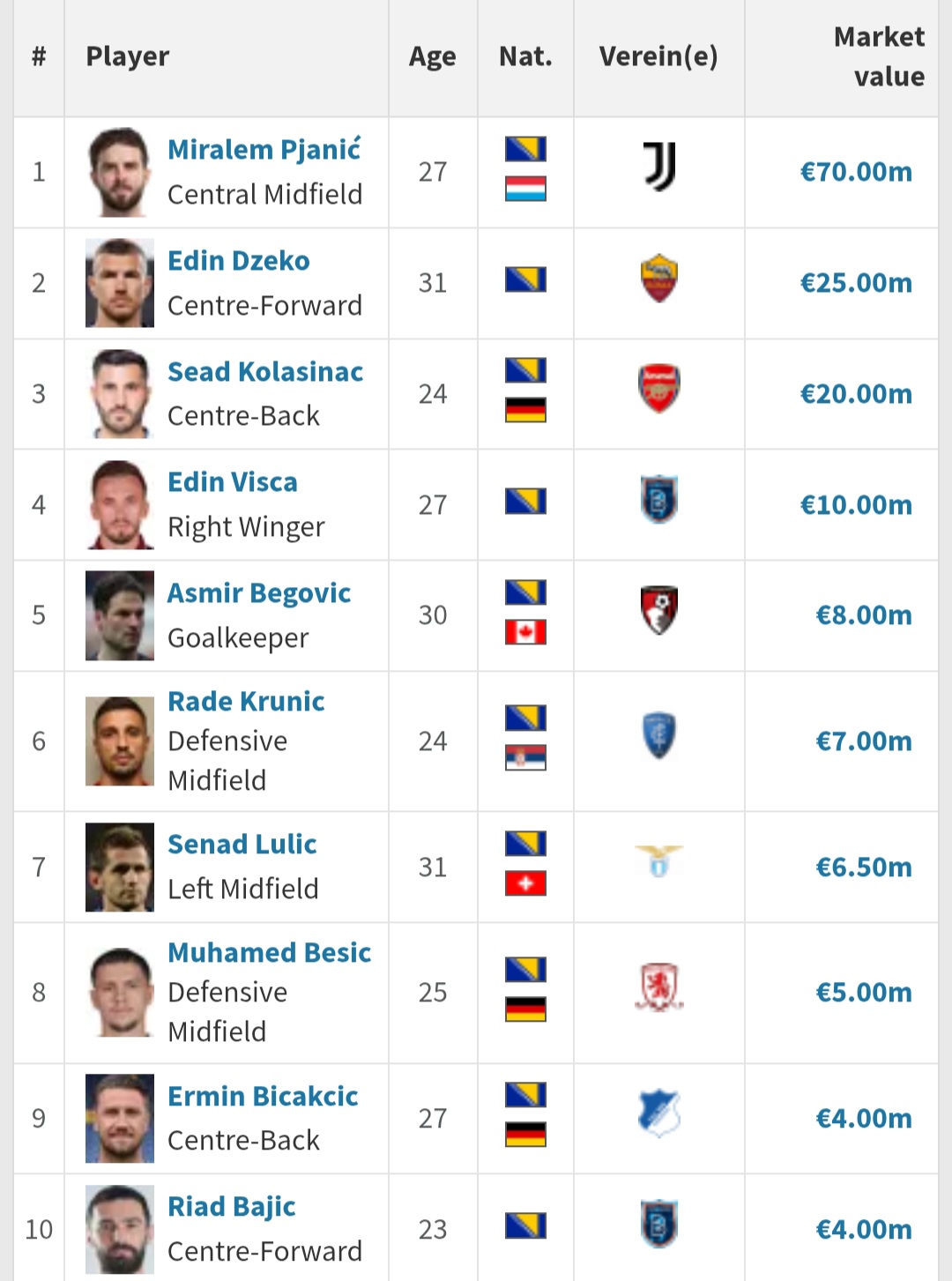
Task: Click the Switzerland flag beside Senad Lulic
Action: 525,883
